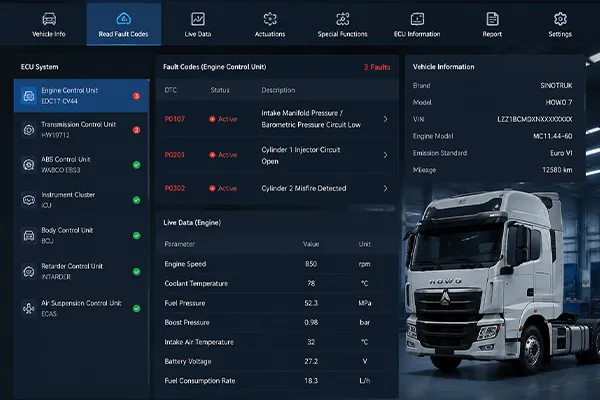Click 'Cylinder 2 Misfire Detected' description

[x=304, y=188]
